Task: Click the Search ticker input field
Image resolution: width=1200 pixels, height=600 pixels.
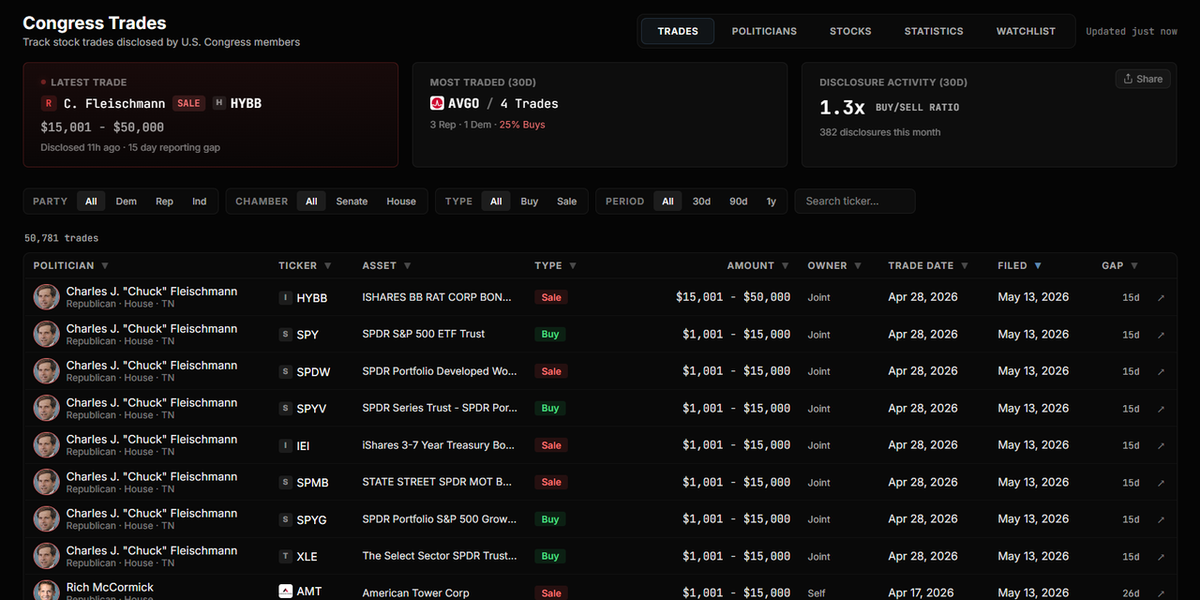Action: [855, 201]
